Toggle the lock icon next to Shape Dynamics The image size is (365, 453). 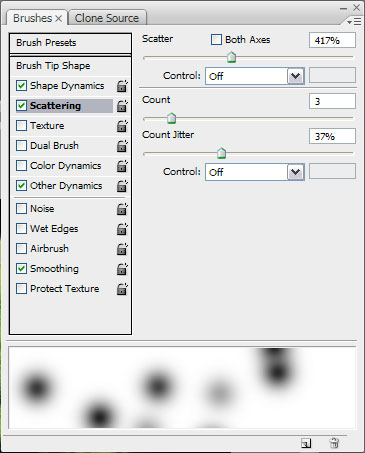point(122,86)
